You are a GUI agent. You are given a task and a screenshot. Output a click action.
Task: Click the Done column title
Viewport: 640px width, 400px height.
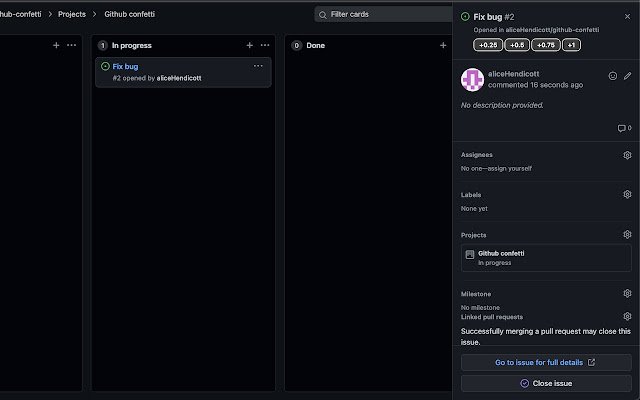point(316,45)
